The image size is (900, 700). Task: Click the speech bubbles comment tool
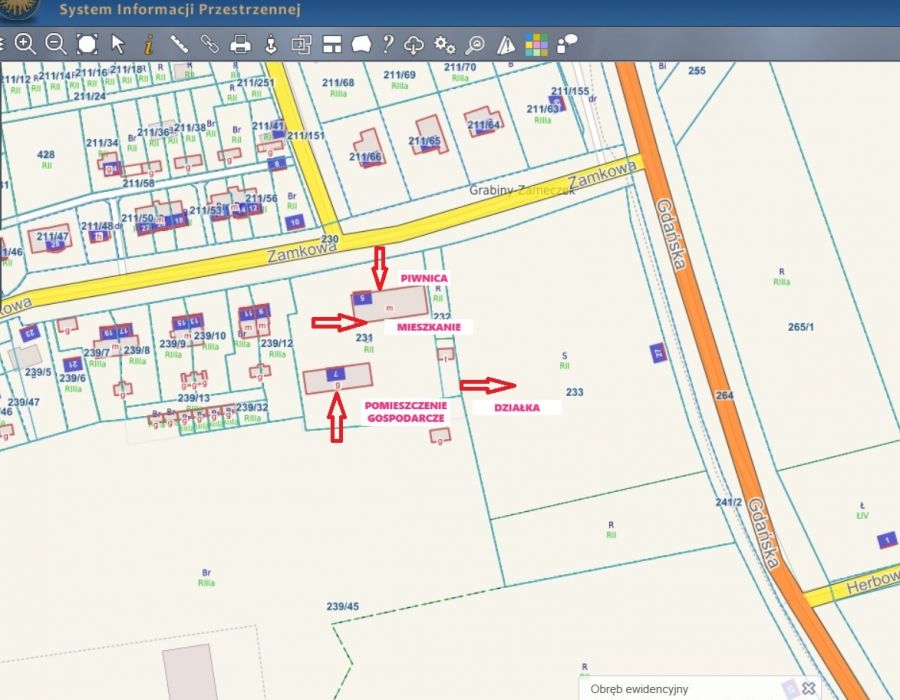pyautogui.click(x=567, y=43)
